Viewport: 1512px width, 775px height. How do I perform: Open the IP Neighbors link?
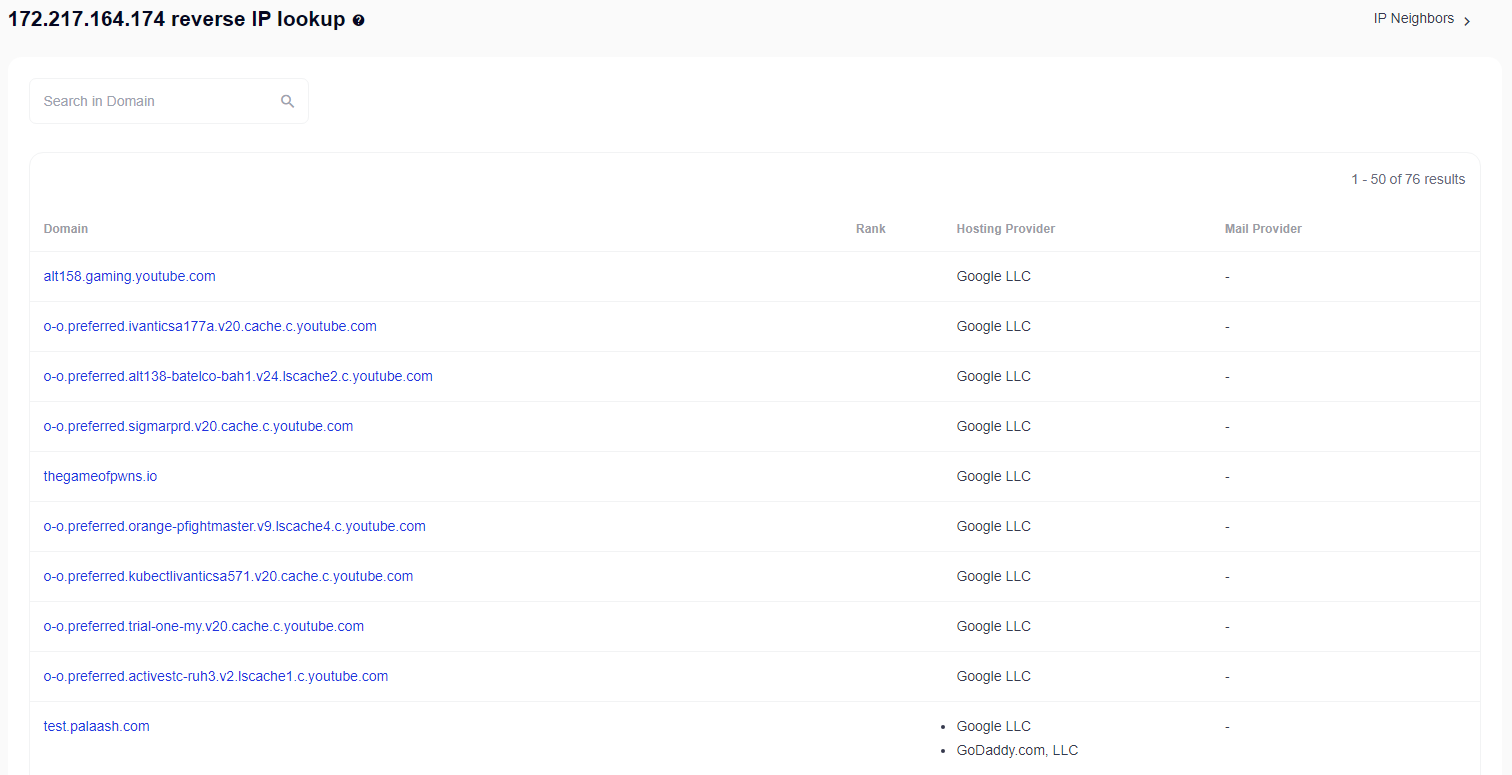tap(1413, 19)
